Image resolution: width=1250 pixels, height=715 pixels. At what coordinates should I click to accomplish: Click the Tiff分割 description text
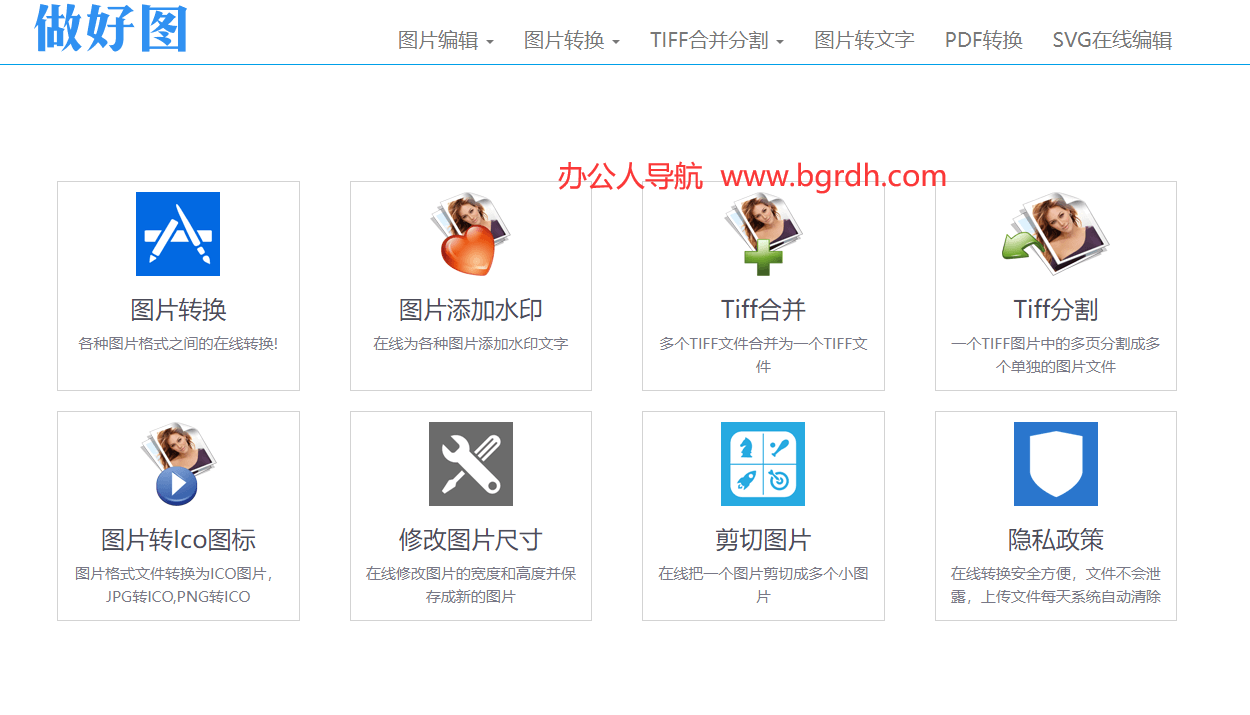(1055, 355)
